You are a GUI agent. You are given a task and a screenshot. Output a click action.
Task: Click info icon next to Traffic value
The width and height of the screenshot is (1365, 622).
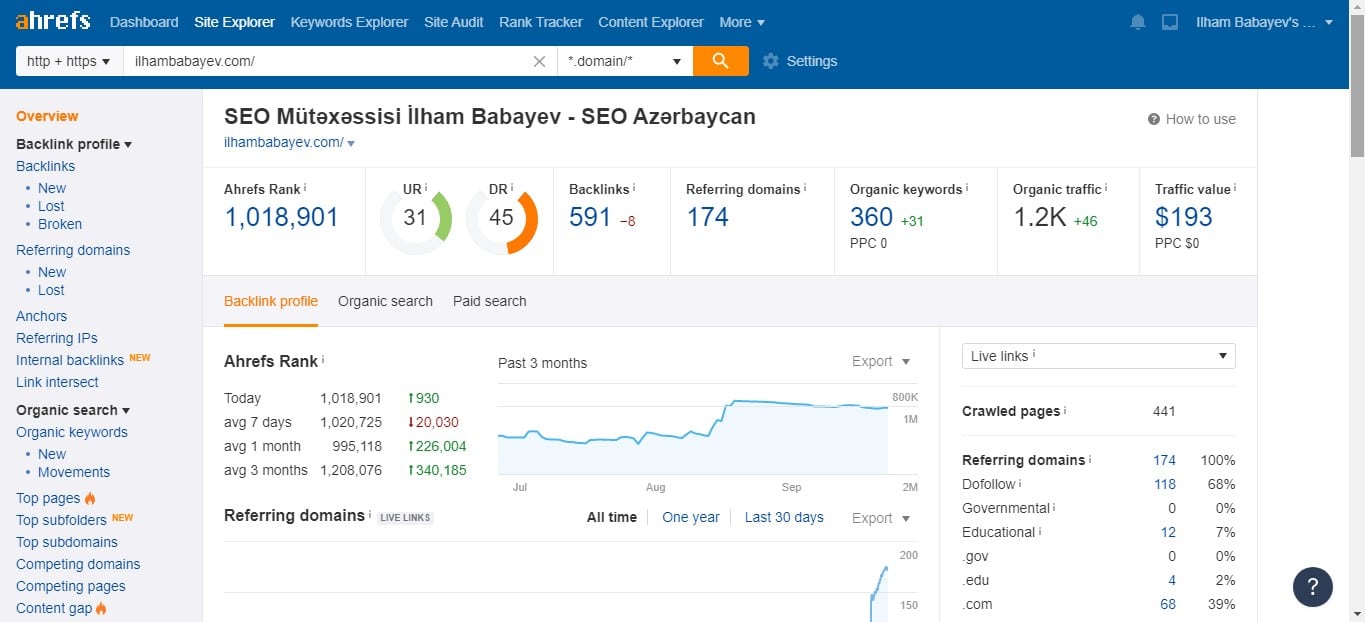pyautogui.click(x=1236, y=187)
